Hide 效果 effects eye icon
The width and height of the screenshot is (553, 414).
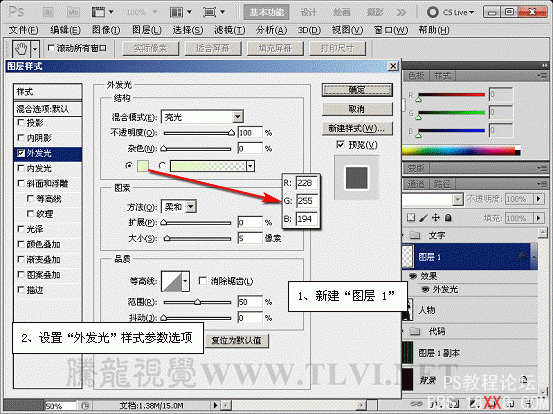tap(412, 276)
